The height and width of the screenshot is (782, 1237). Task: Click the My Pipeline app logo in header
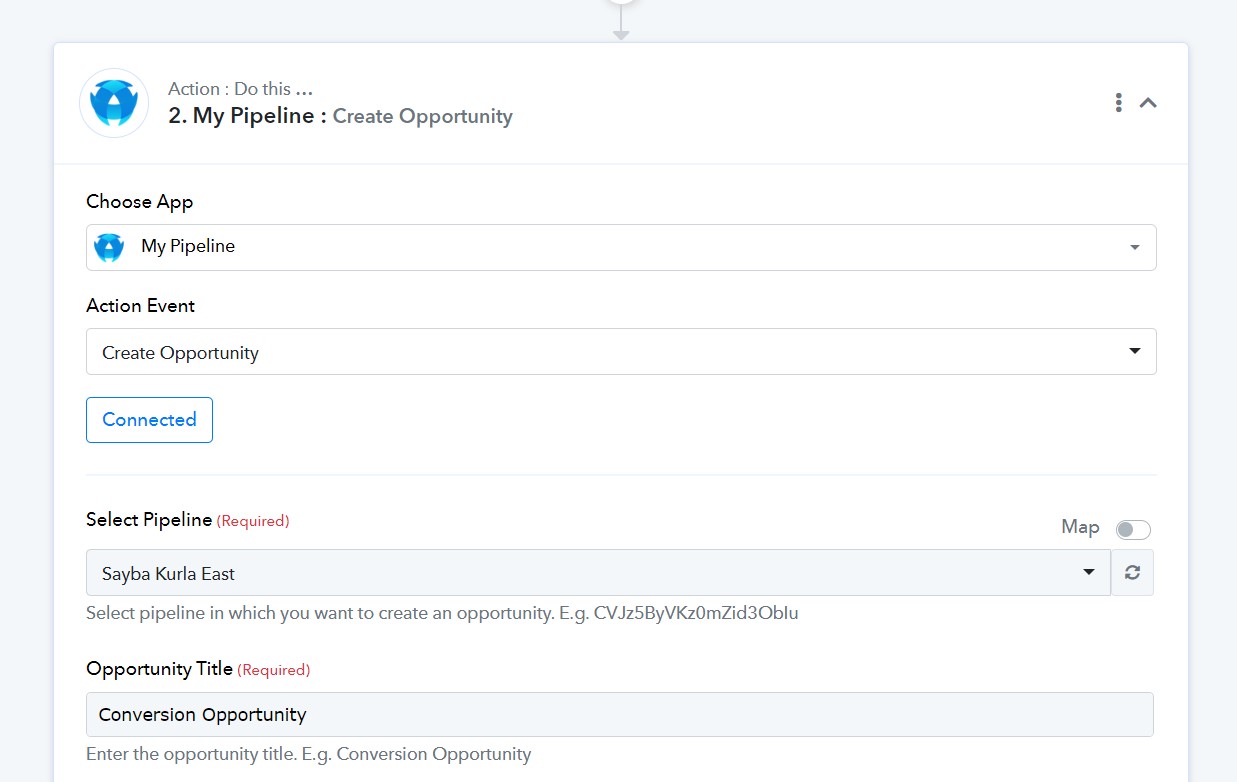click(114, 103)
